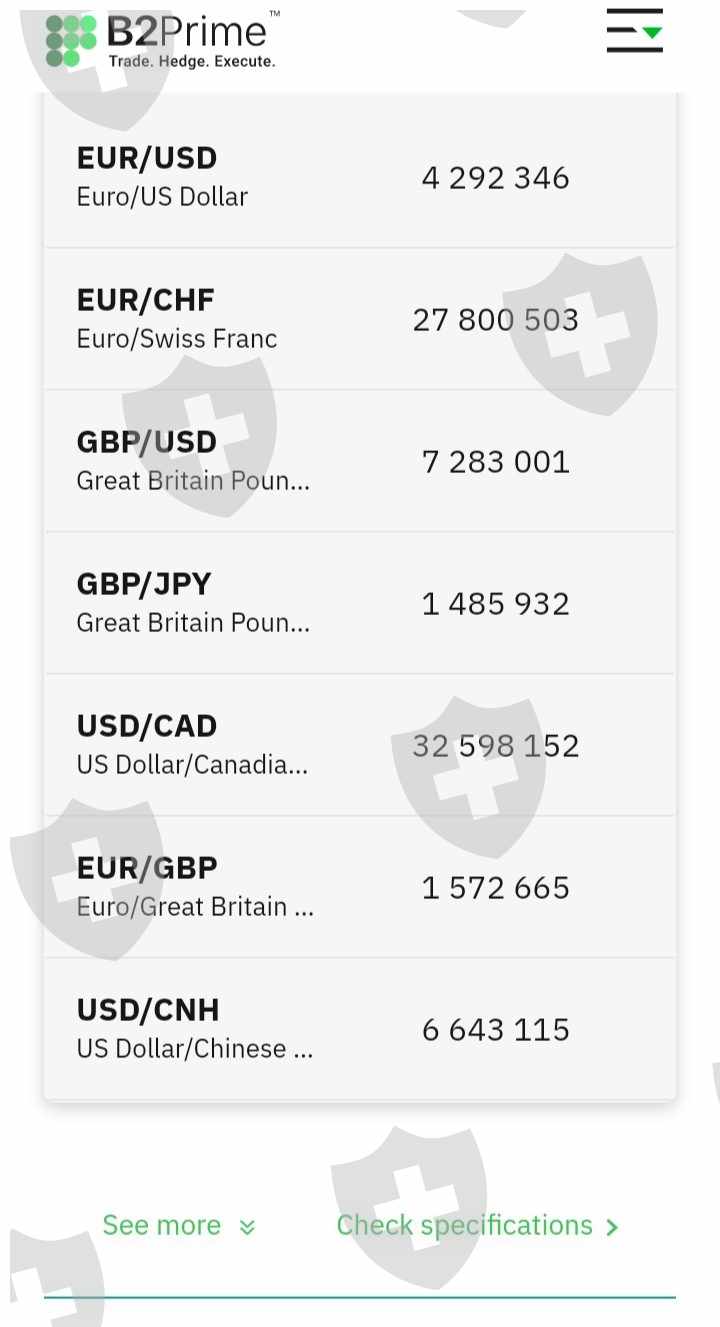
Task: Click Trade. Hedge. Execute. tagline
Action: (x=192, y=62)
